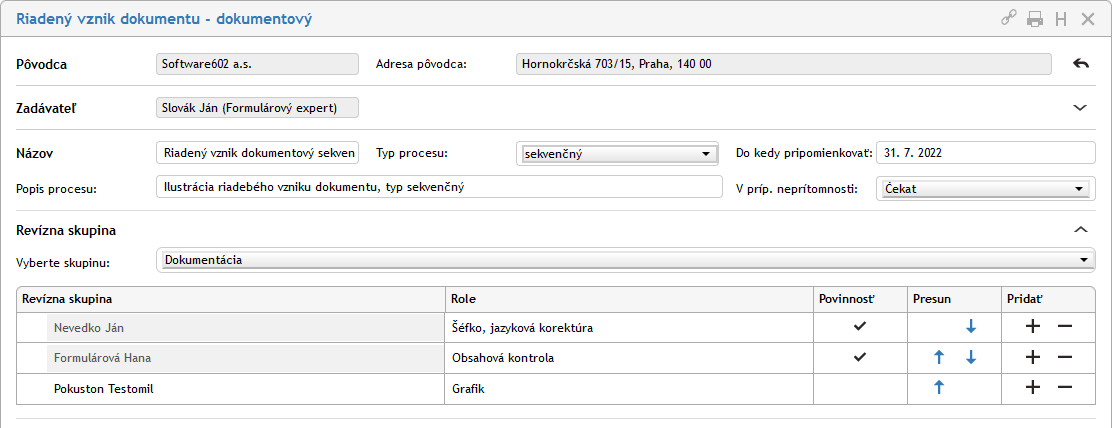Click the link chain icon in header
1112x428 pixels.
click(x=1009, y=18)
